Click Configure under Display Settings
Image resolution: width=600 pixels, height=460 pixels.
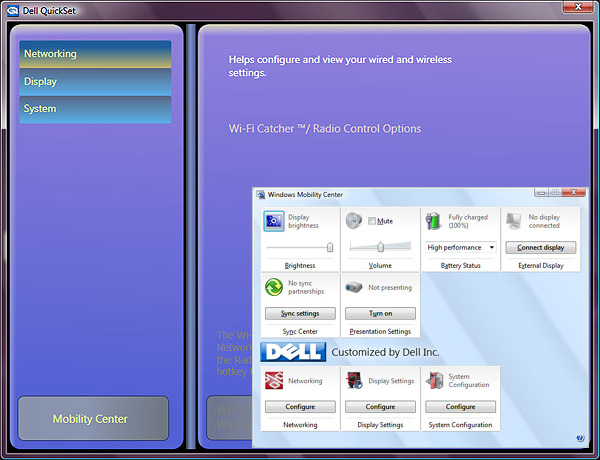[x=380, y=407]
